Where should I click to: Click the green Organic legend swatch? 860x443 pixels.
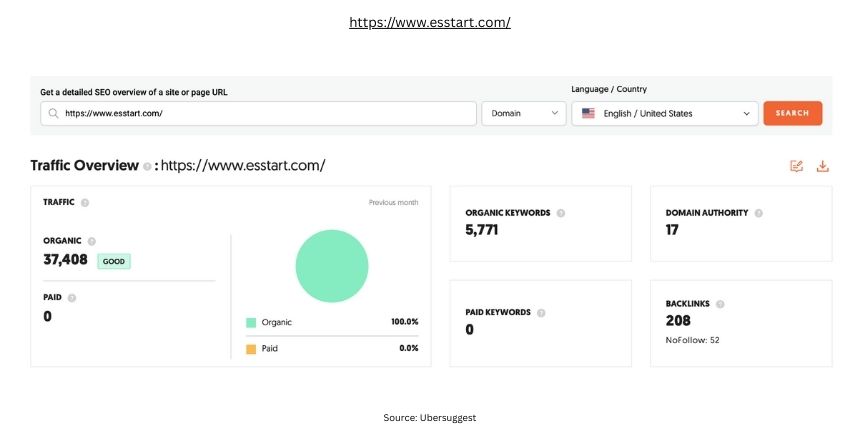point(251,322)
